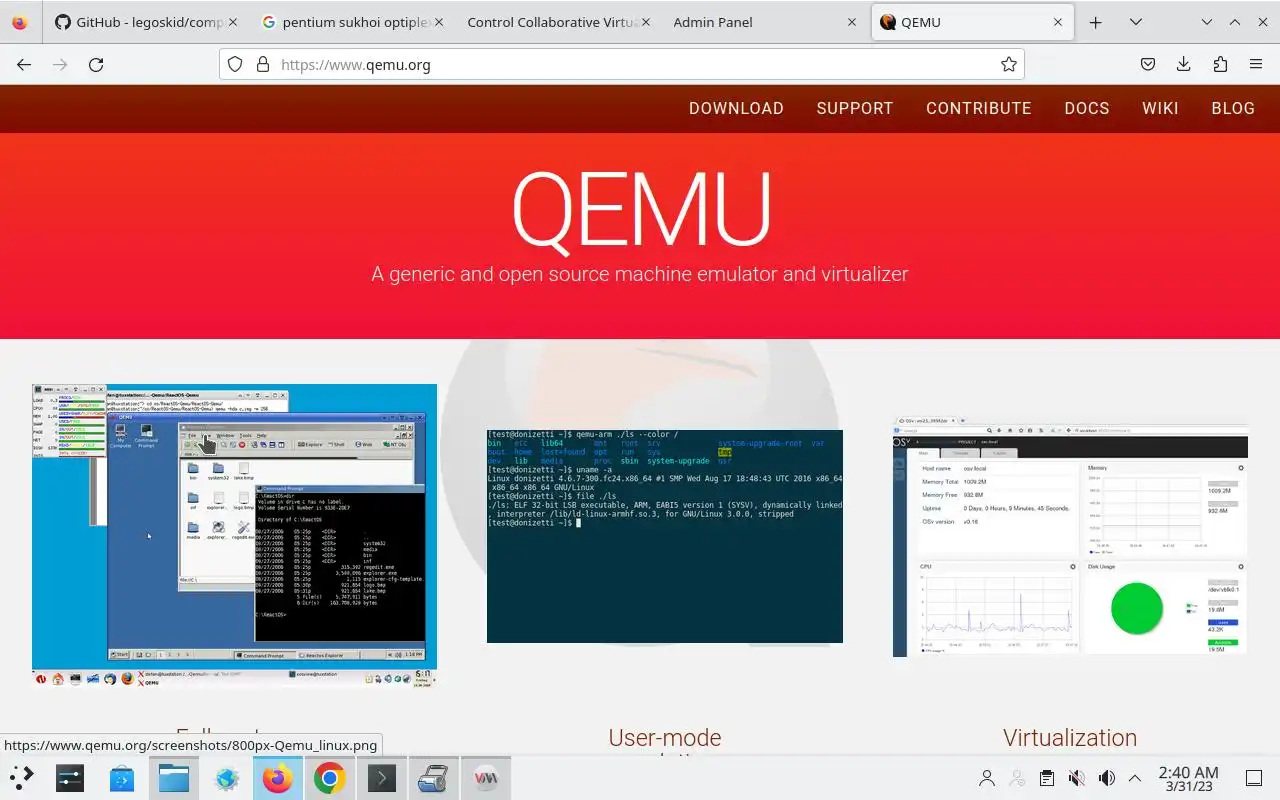Open the OSv dashboard virtualization screenshot

tap(1070, 536)
